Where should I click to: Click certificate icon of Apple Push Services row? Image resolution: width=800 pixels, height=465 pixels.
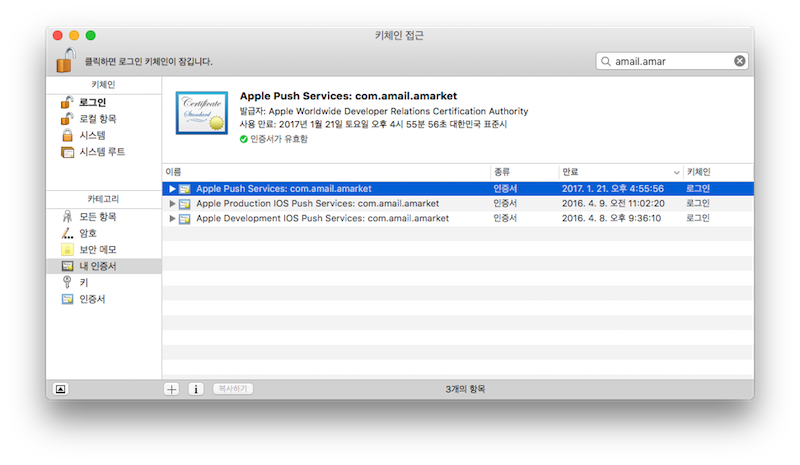pos(184,189)
